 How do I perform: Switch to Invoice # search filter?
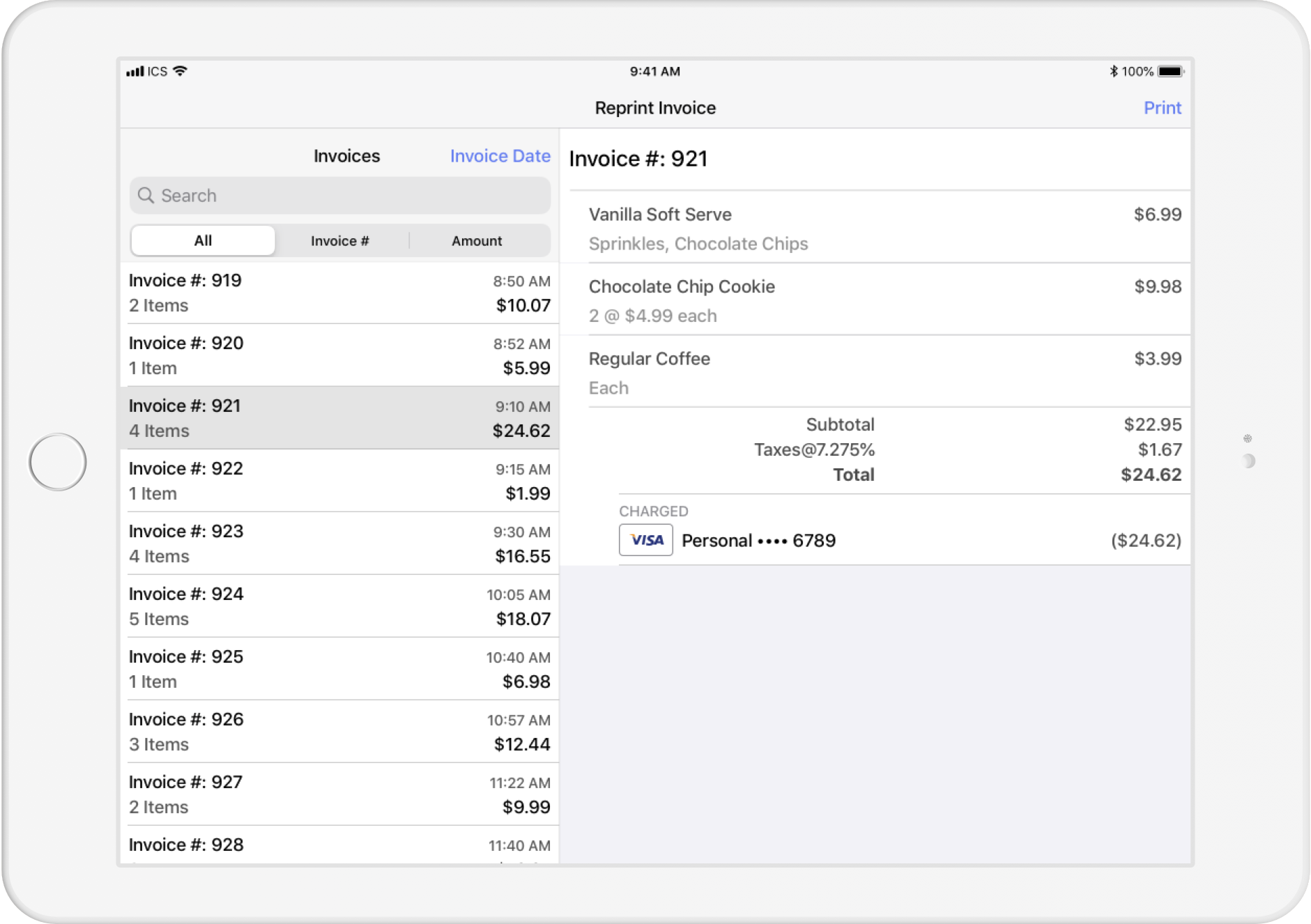(x=340, y=240)
